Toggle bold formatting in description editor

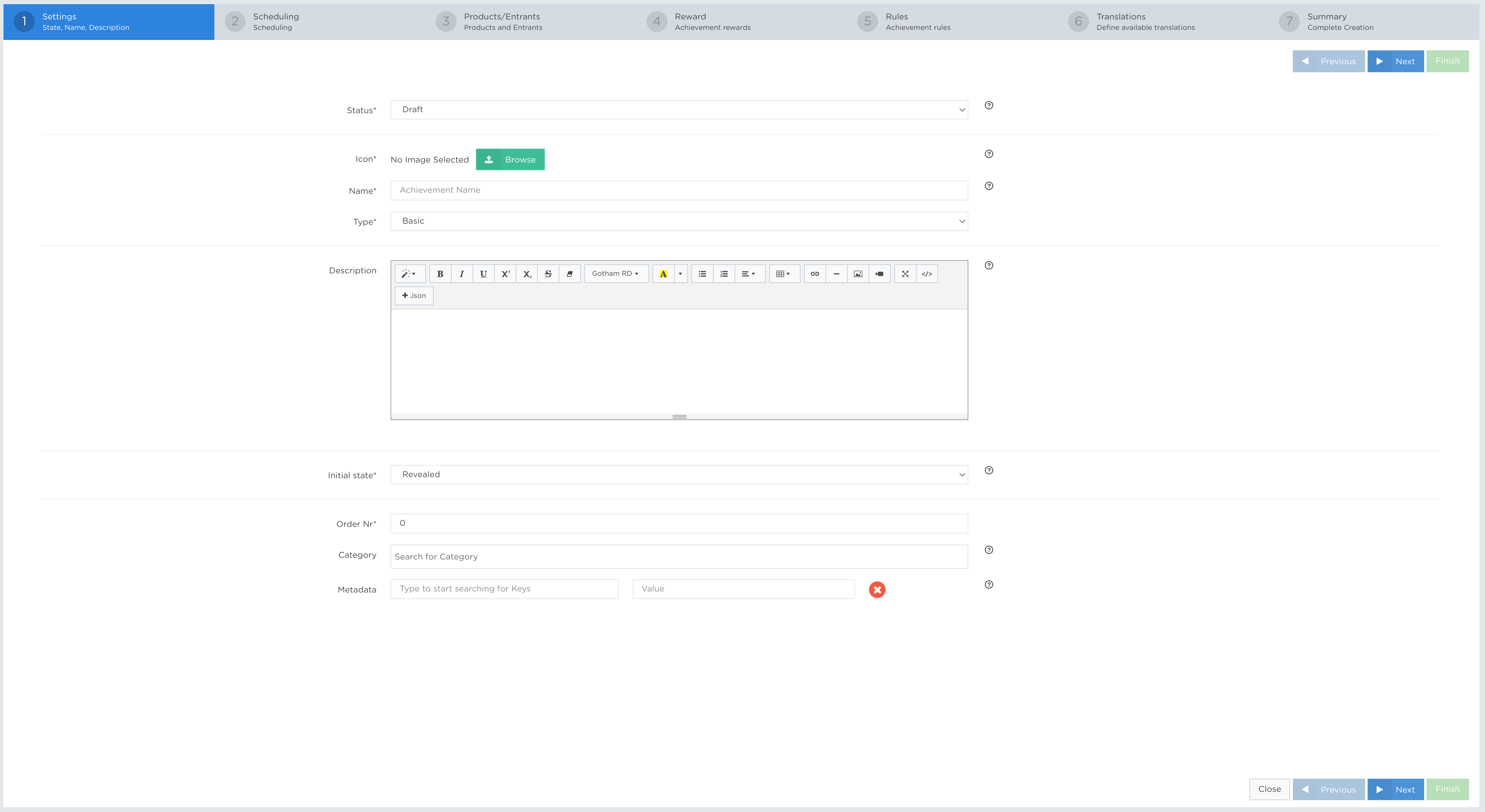(x=440, y=274)
